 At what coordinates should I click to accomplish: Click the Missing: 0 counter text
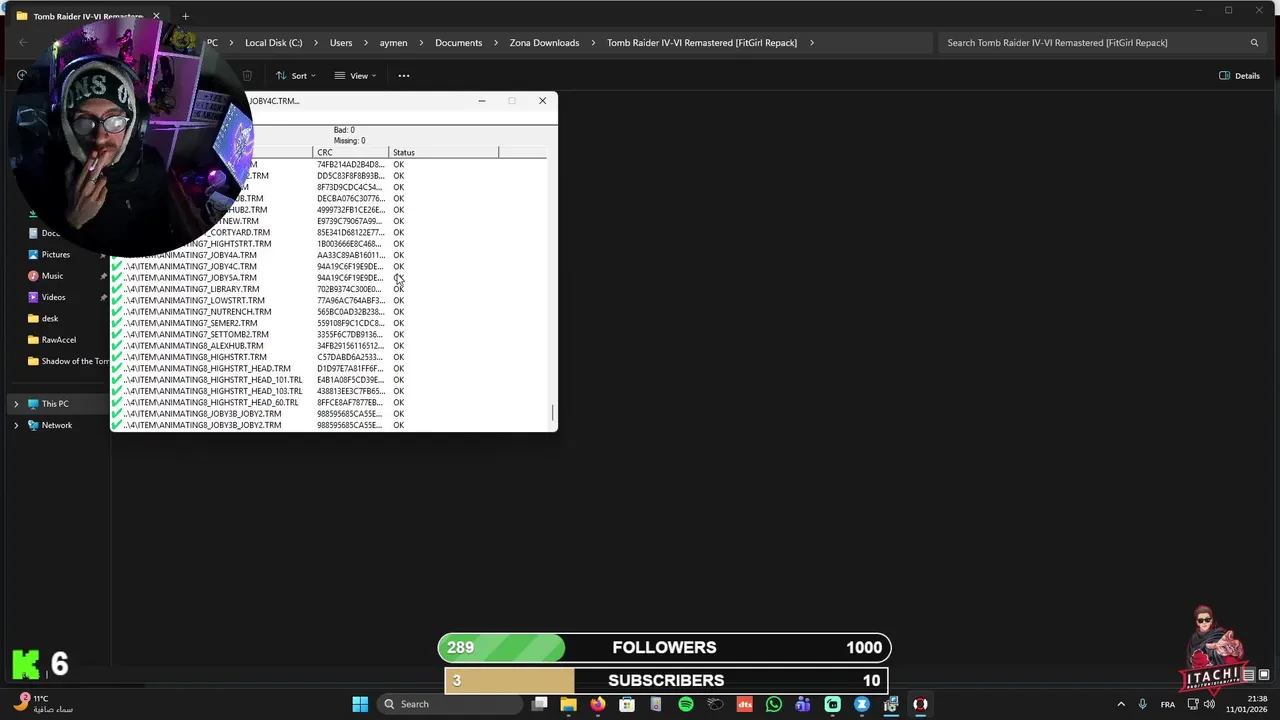(349, 141)
